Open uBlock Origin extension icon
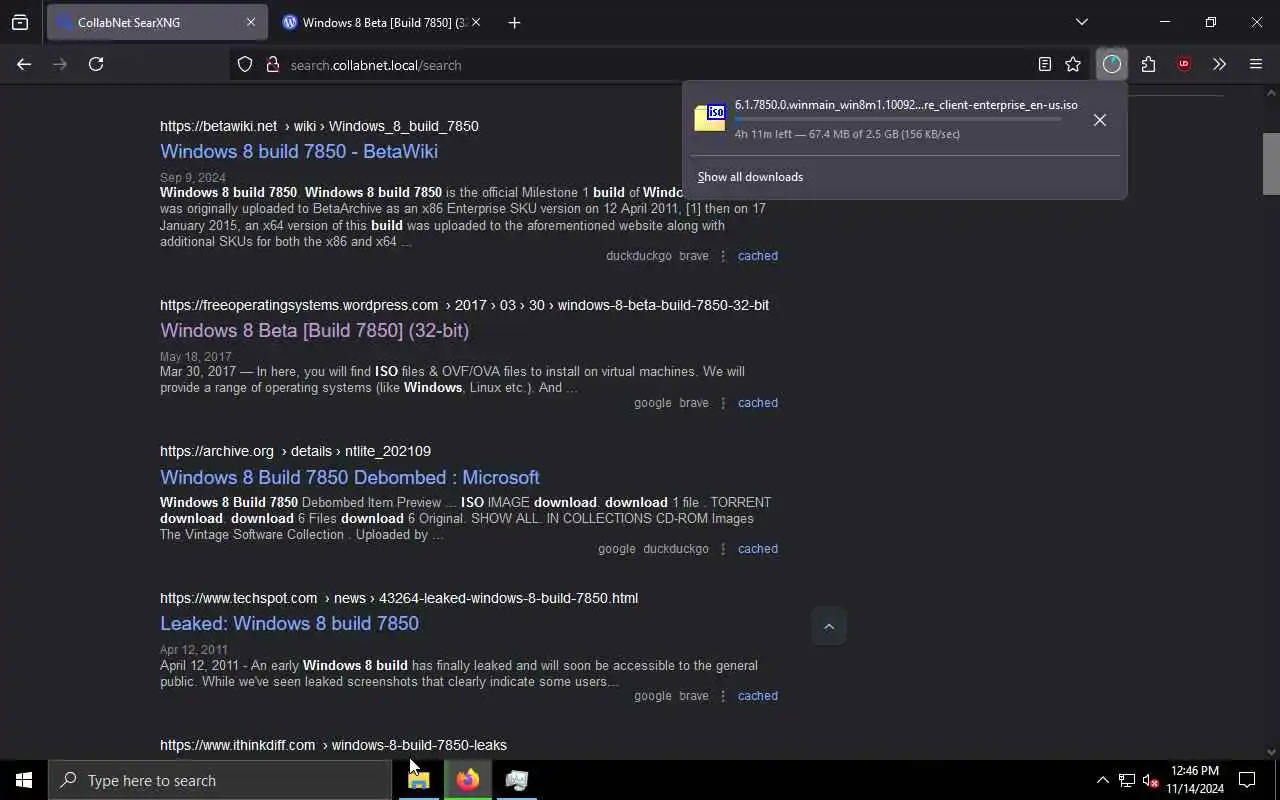This screenshot has width=1280, height=800. 1184,64
